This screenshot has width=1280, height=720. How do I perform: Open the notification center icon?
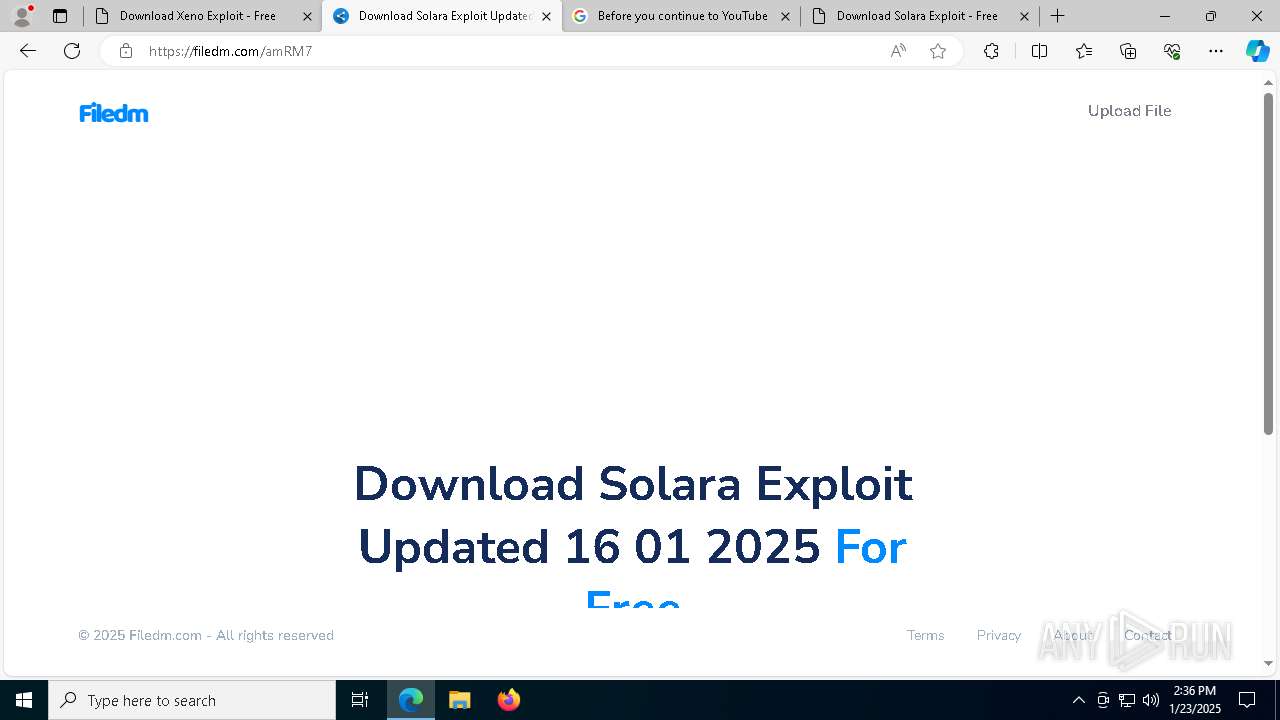pos(1247,700)
